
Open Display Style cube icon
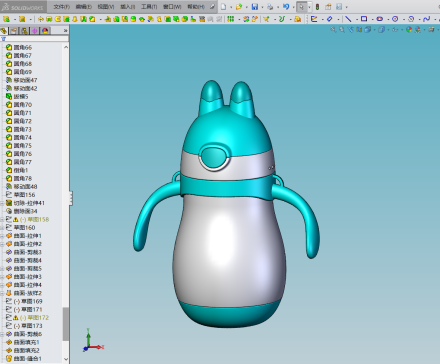click(381, 30)
